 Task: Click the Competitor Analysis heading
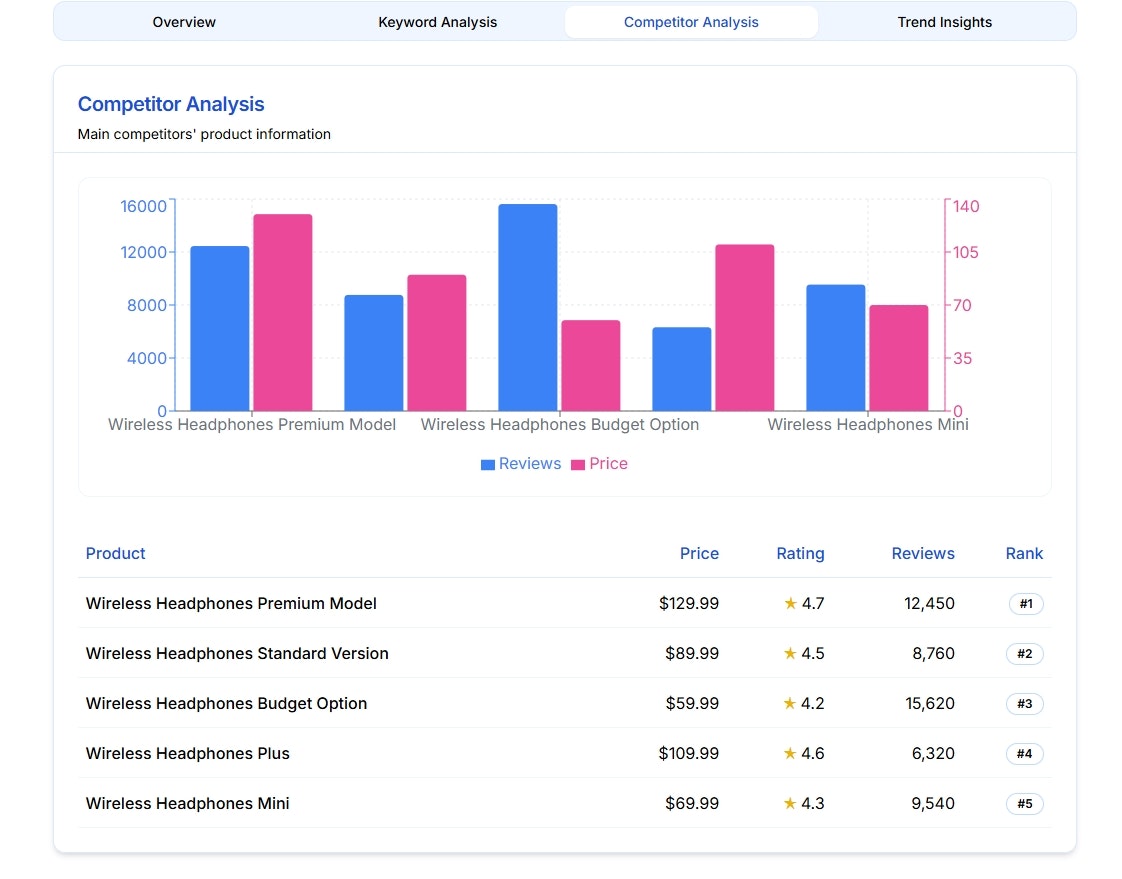click(x=171, y=104)
